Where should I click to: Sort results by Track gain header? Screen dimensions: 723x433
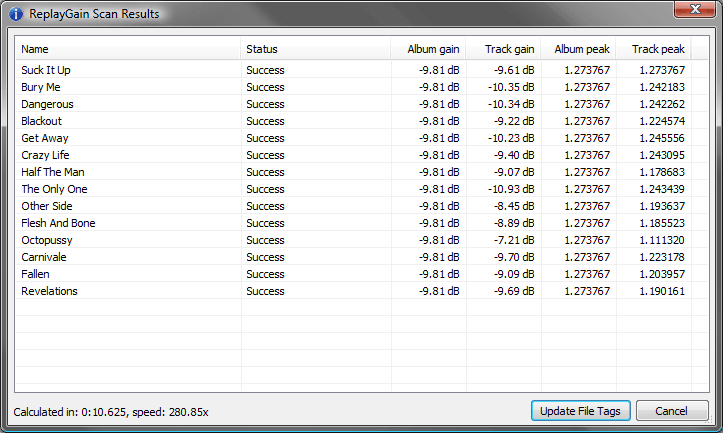tap(504, 49)
